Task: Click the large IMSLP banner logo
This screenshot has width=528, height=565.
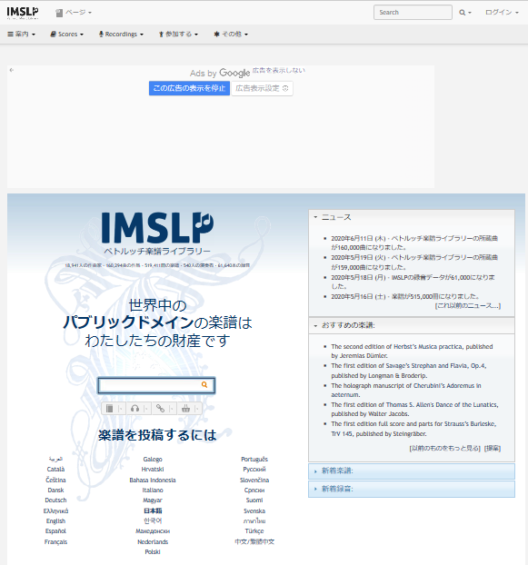Action: 157,228
